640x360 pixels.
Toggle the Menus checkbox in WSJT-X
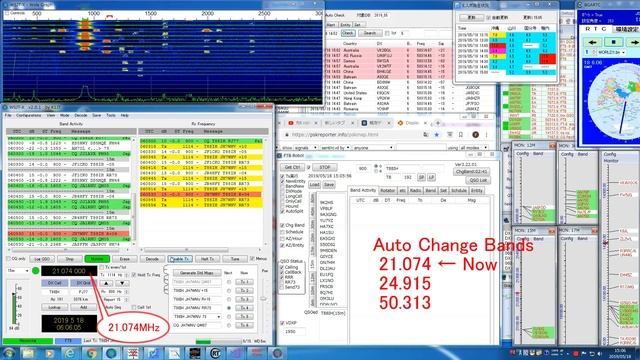coord(252,259)
